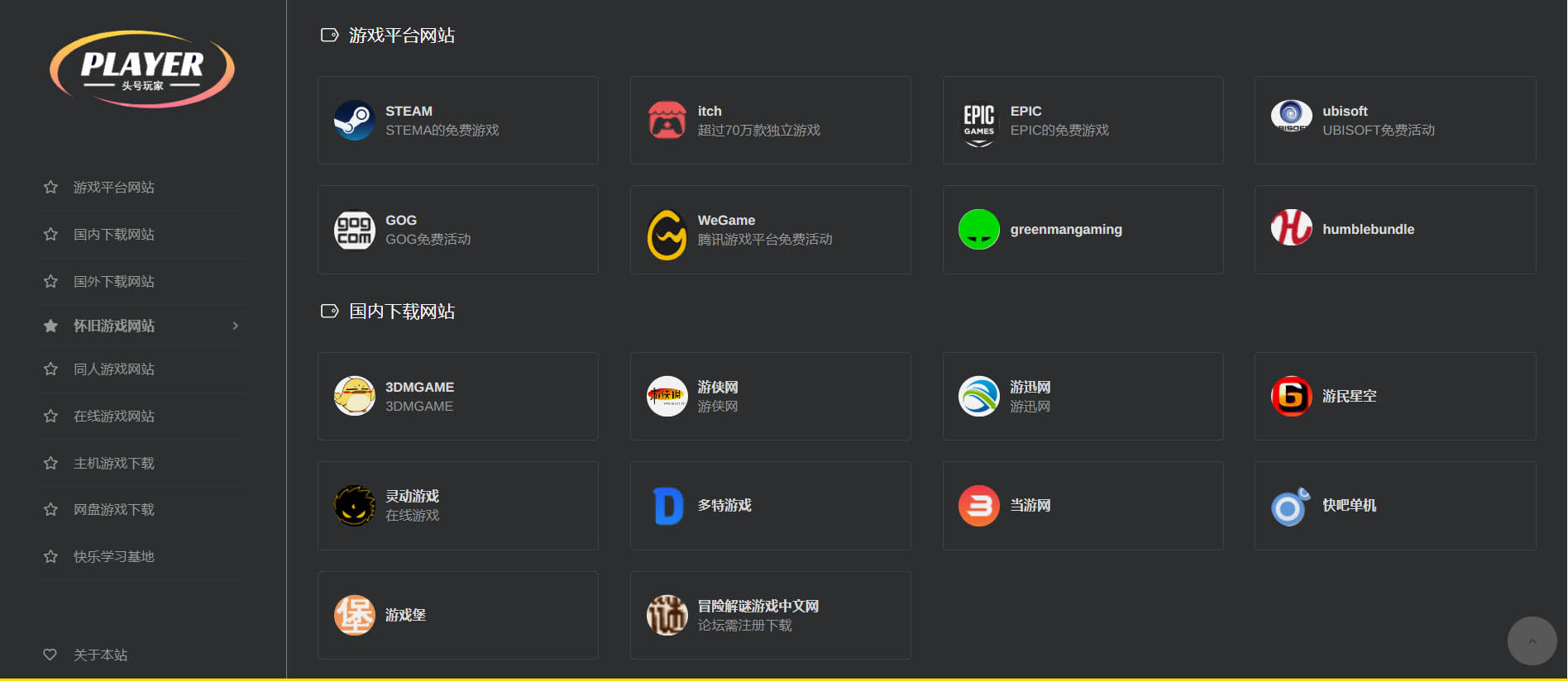The height and width of the screenshot is (681, 1568).
Task: Open the 关于本站 link
Action: [100, 655]
